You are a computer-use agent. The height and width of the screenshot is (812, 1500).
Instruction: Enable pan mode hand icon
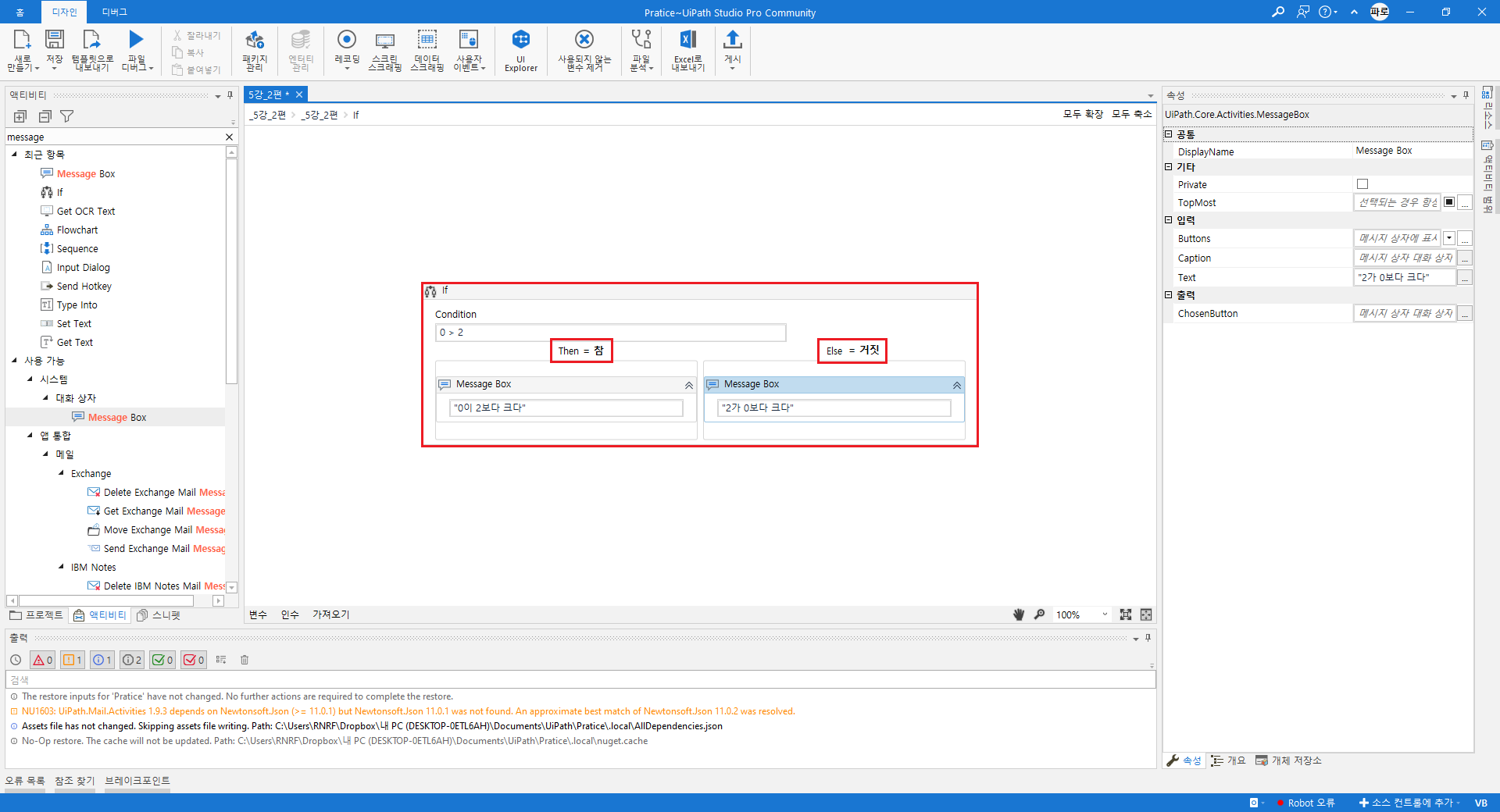pos(1019,614)
